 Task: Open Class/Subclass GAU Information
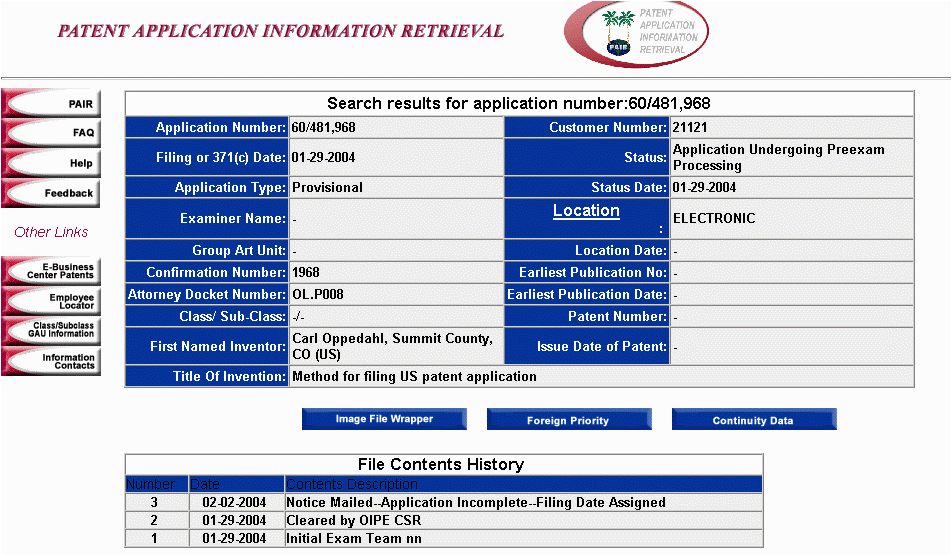[x=51, y=330]
